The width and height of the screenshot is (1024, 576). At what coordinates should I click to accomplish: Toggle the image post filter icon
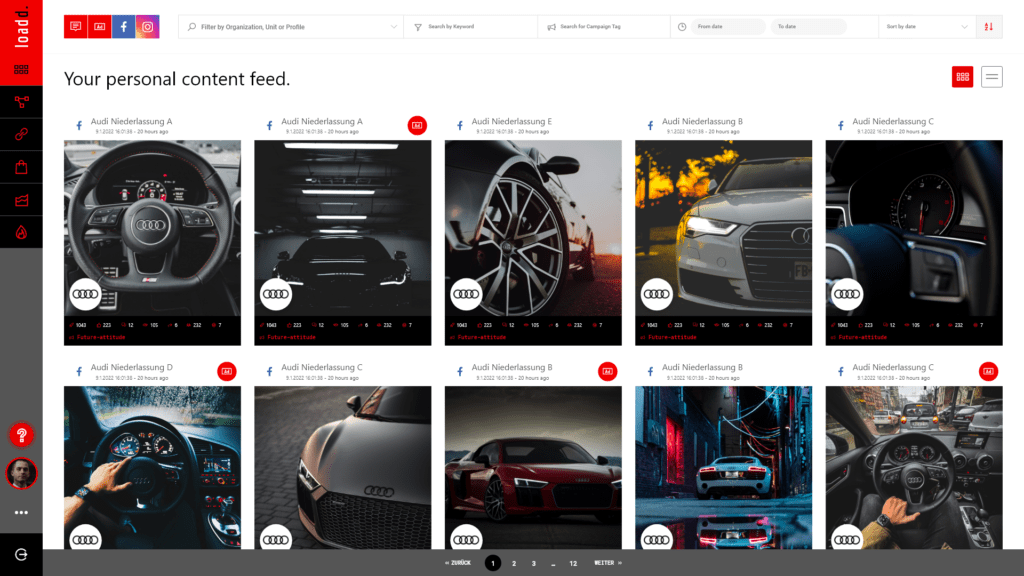pyautogui.click(x=99, y=27)
